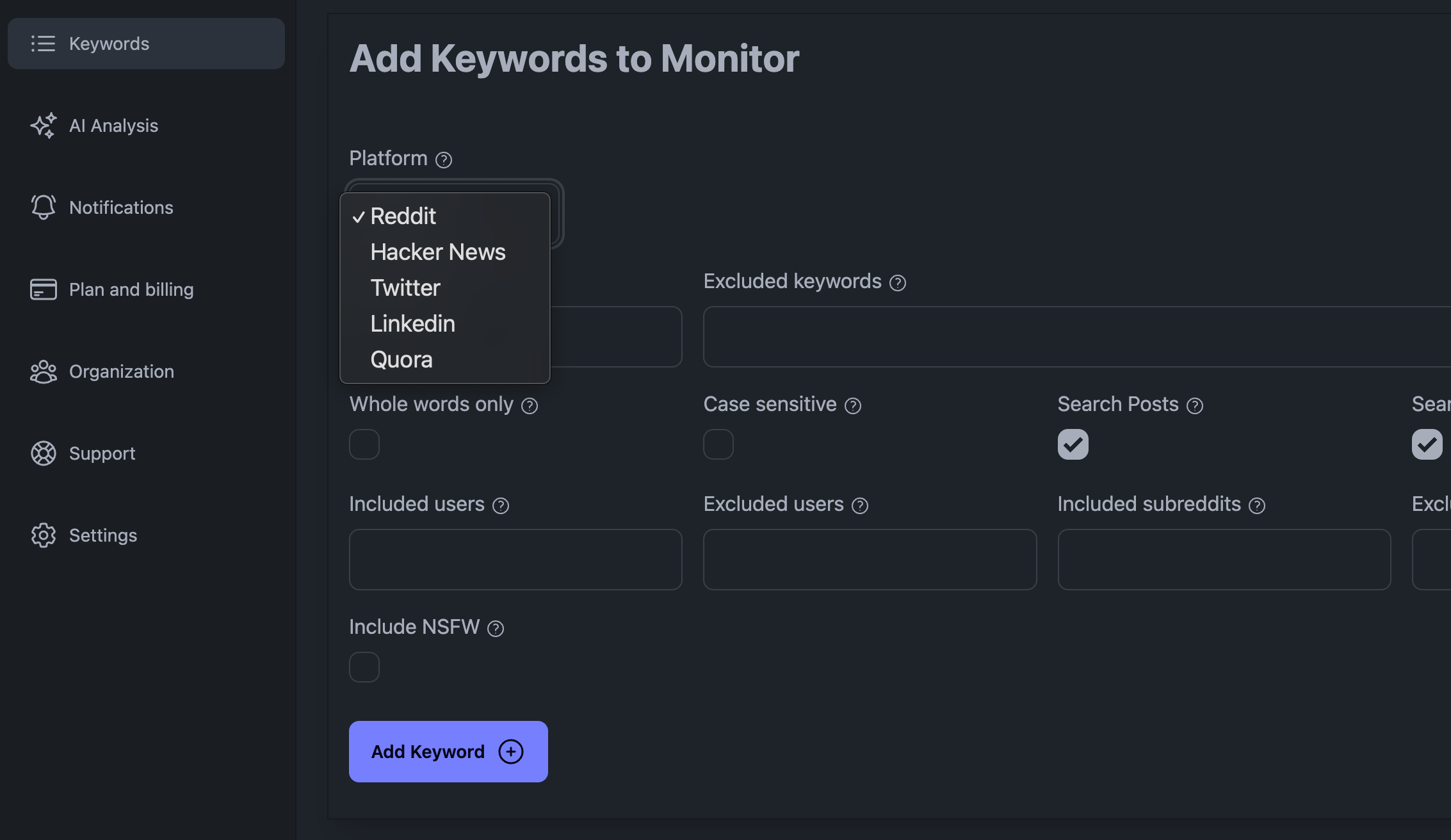This screenshot has width=1451, height=840.
Task: Click the Include NSFW help icon
Action: (x=496, y=628)
